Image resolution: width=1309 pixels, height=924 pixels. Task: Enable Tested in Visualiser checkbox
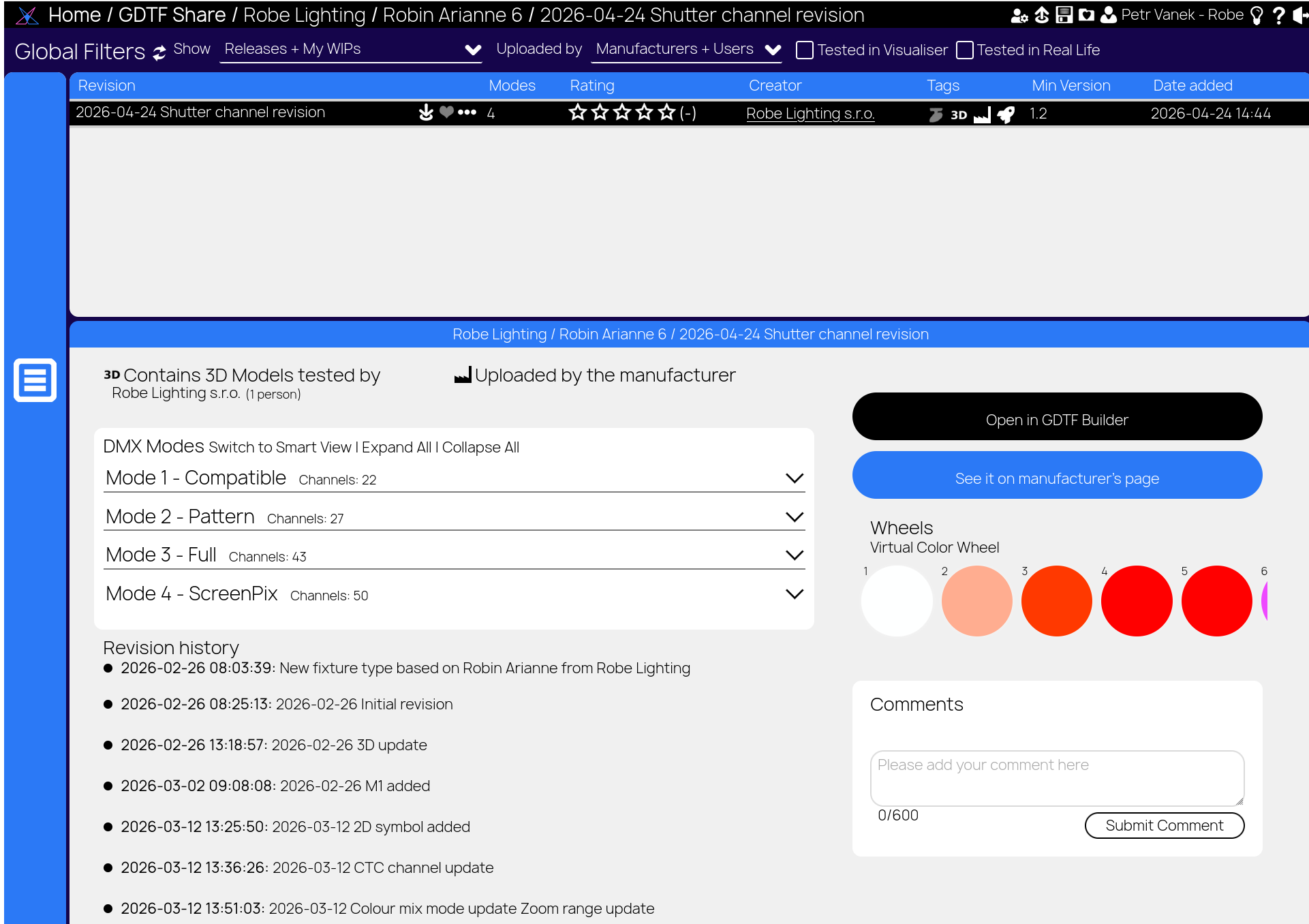805,50
